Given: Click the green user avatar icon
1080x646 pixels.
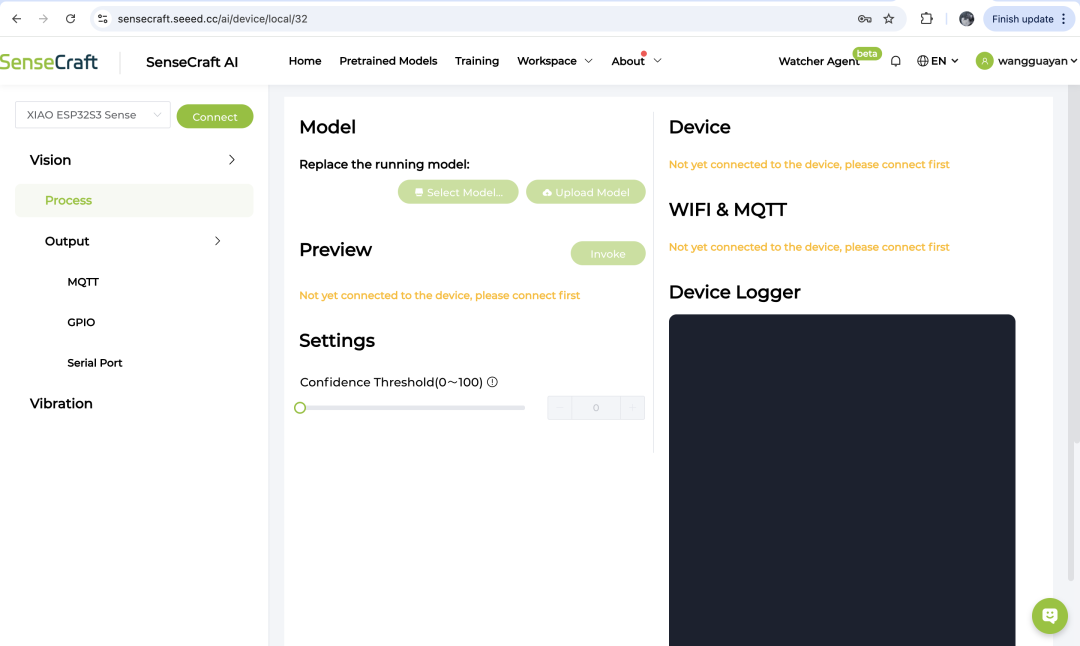Looking at the screenshot, I should 984,61.
